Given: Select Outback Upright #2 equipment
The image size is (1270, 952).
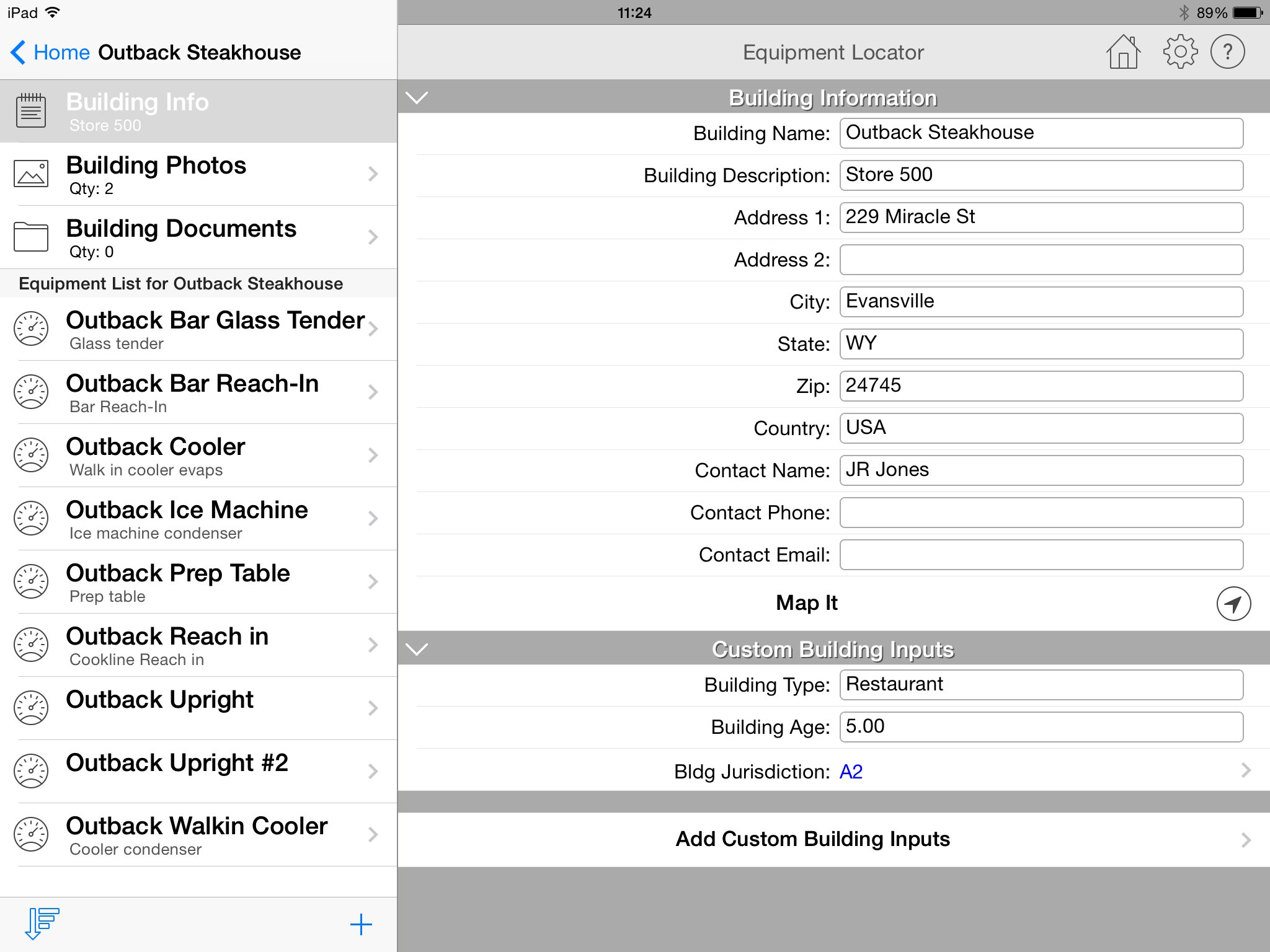Looking at the screenshot, I should [198, 772].
